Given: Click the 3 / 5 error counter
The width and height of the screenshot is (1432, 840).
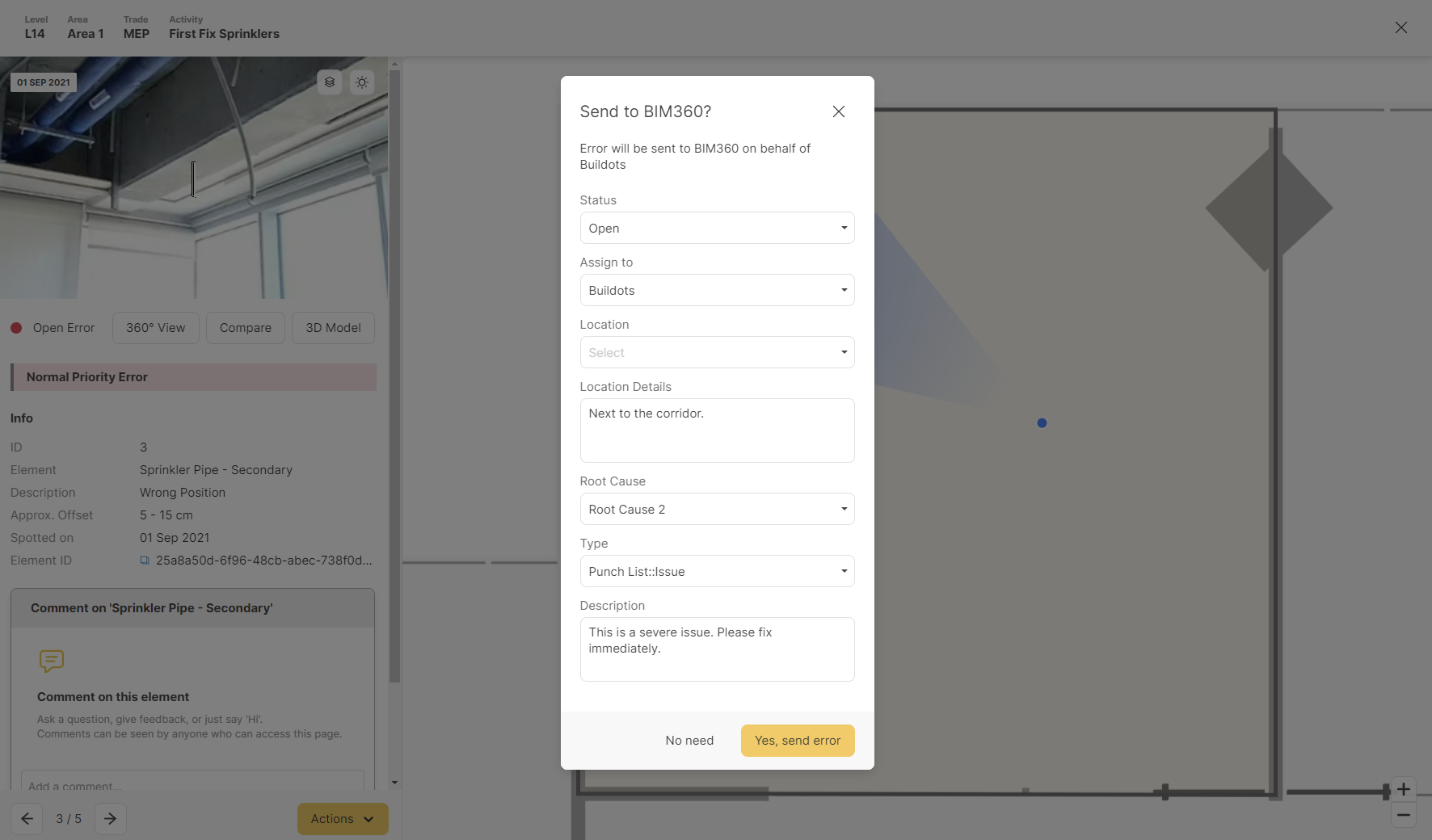Looking at the screenshot, I should pos(69,819).
